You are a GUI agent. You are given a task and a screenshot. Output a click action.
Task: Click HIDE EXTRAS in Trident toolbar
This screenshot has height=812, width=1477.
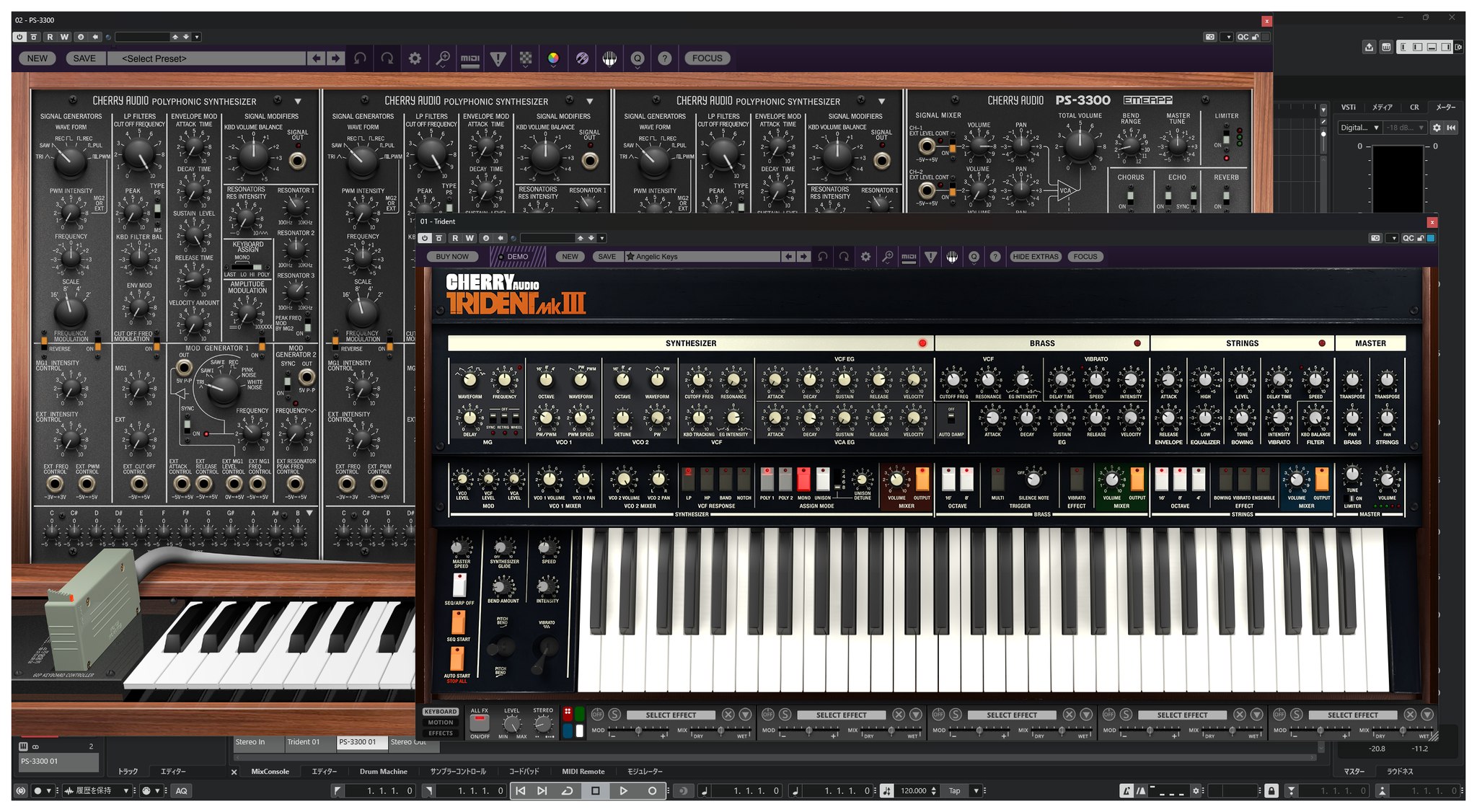[1035, 257]
